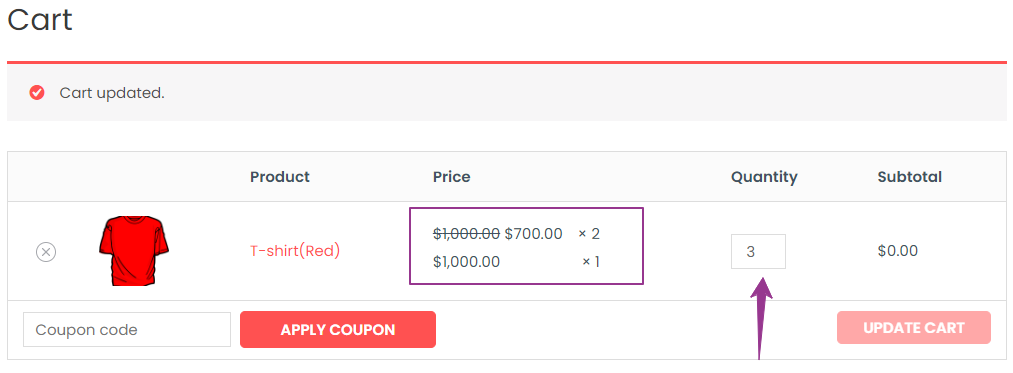1013x373 pixels.
Task: Click the Product column header
Action: click(x=280, y=176)
